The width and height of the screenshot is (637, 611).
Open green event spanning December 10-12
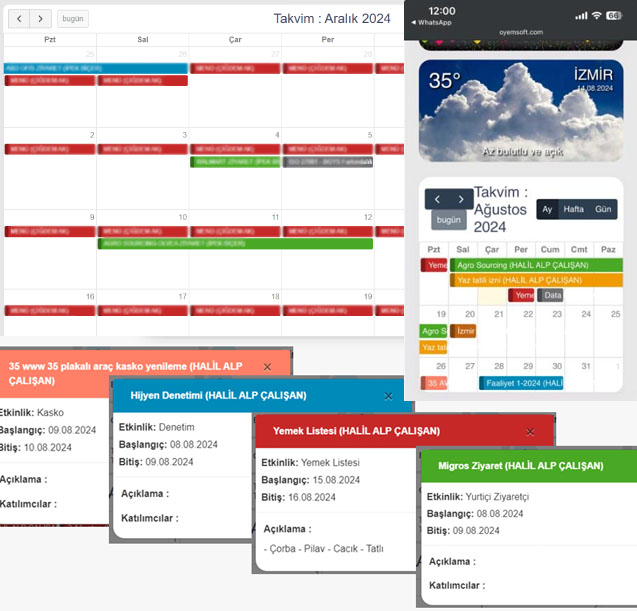point(235,243)
